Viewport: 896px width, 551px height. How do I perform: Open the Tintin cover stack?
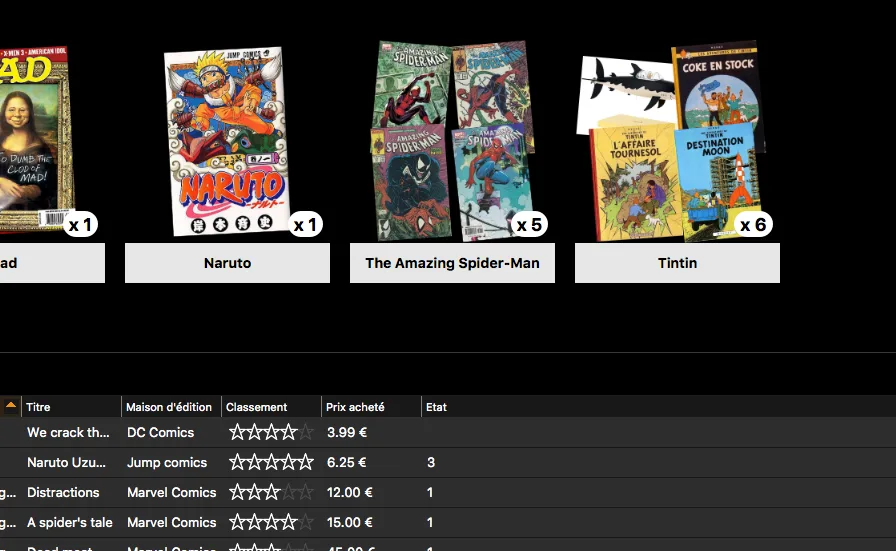click(x=670, y=140)
